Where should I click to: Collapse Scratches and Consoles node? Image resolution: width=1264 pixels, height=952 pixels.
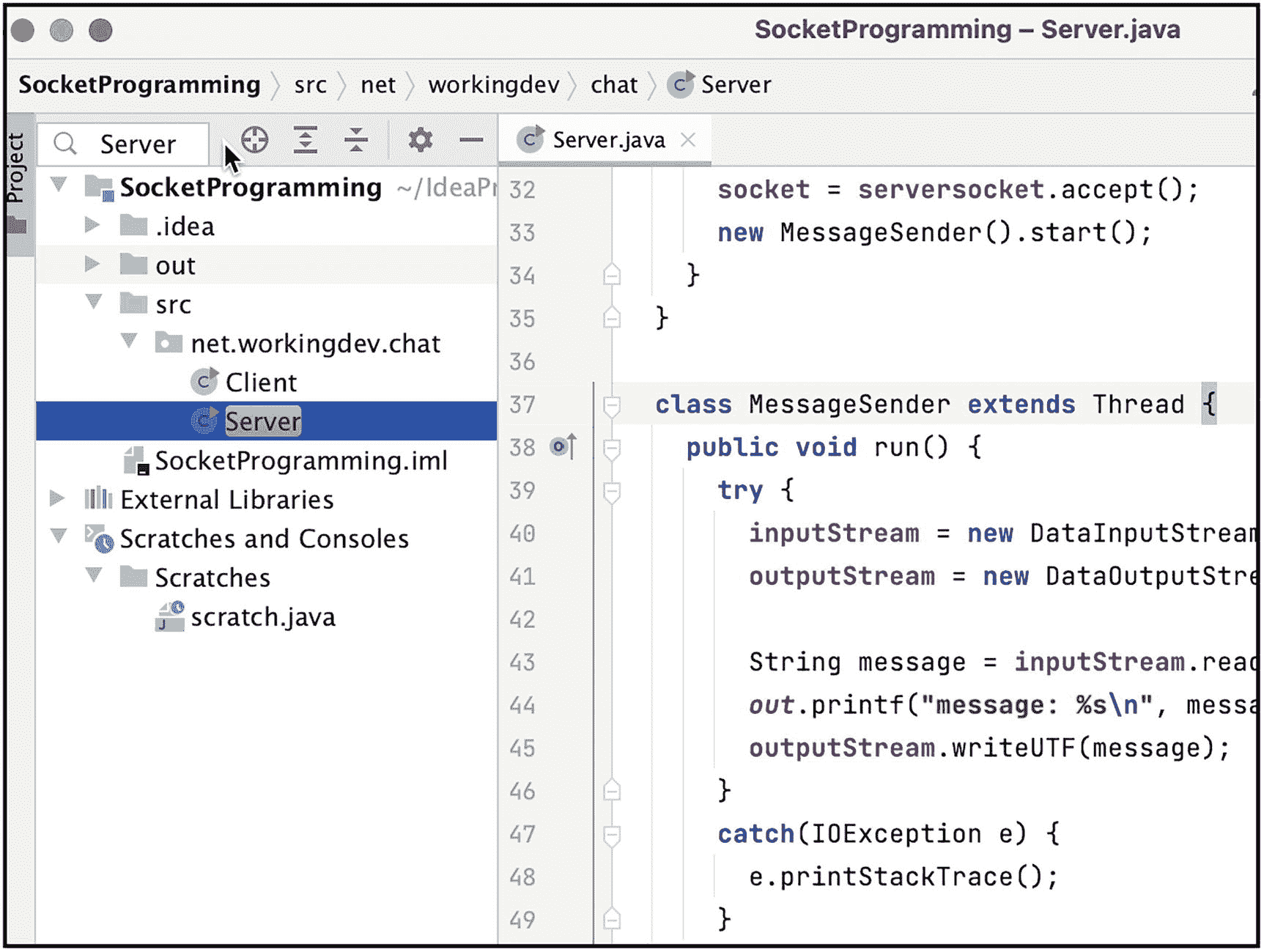59,536
